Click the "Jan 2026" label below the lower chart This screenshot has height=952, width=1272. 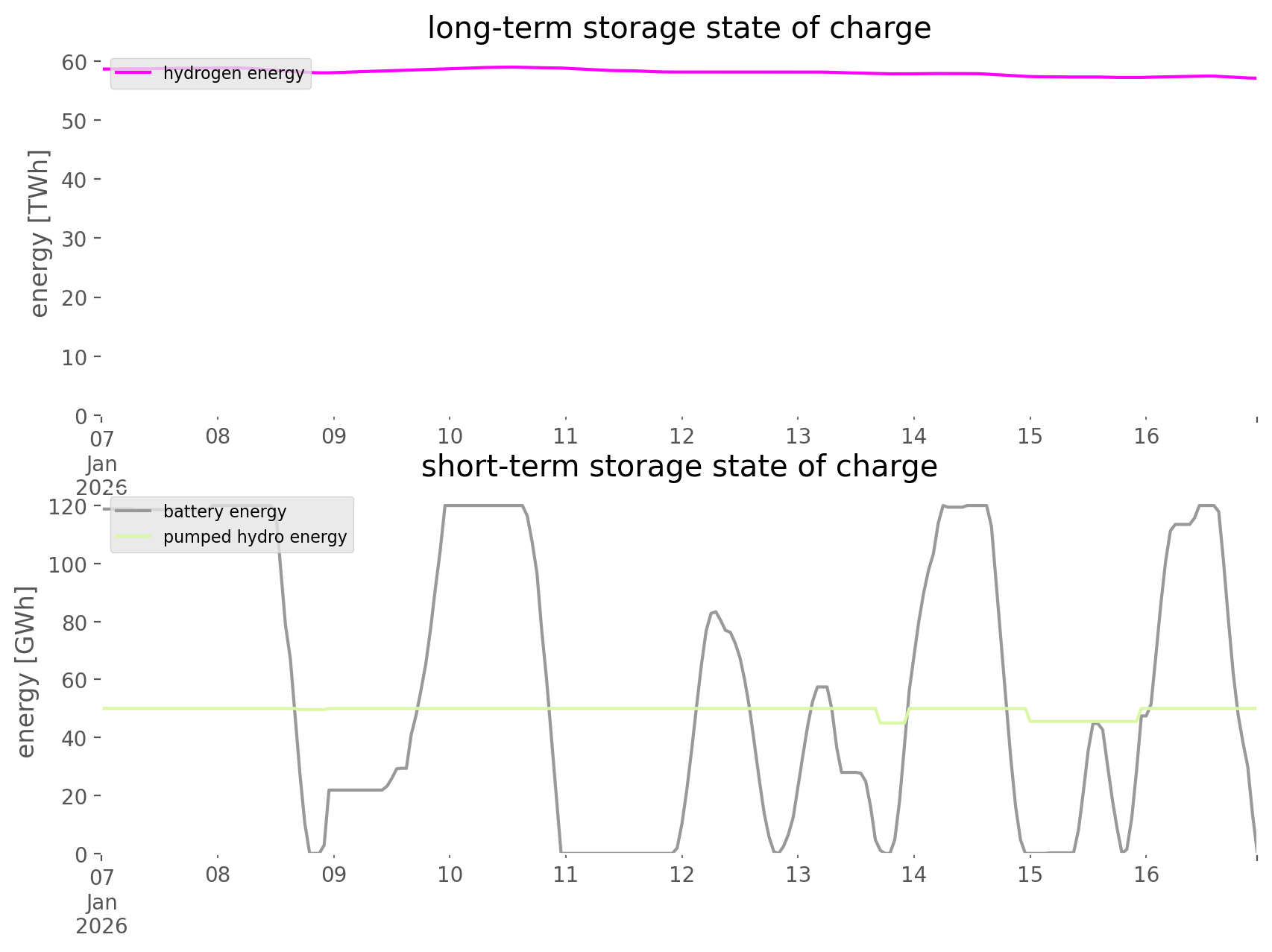[x=101, y=914]
